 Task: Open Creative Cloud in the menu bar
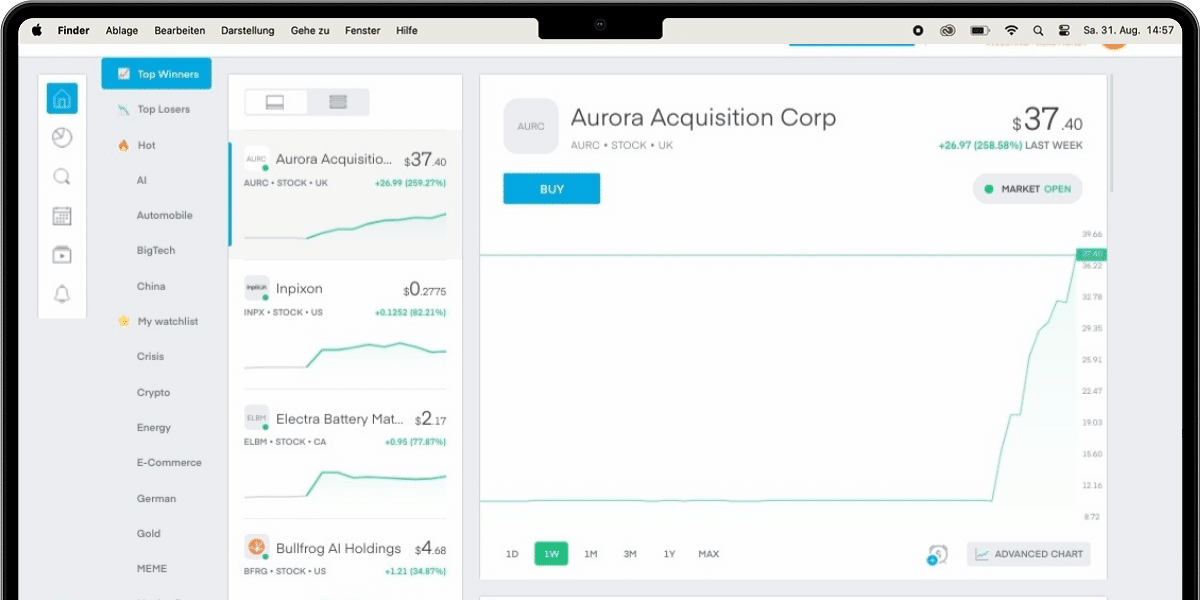pos(948,31)
